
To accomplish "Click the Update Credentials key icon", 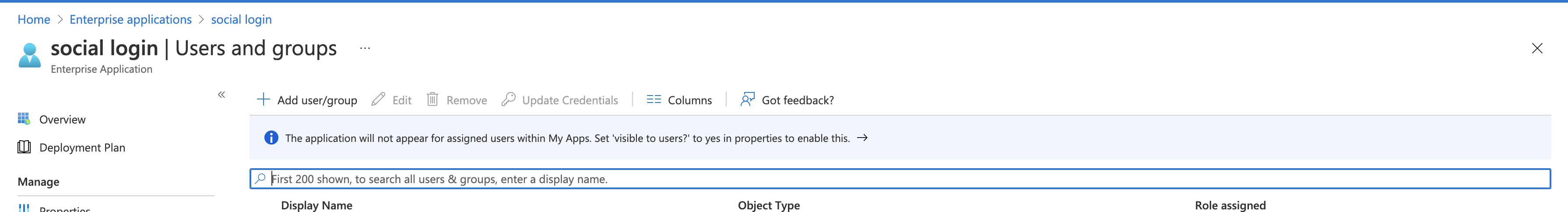I will tap(508, 99).
